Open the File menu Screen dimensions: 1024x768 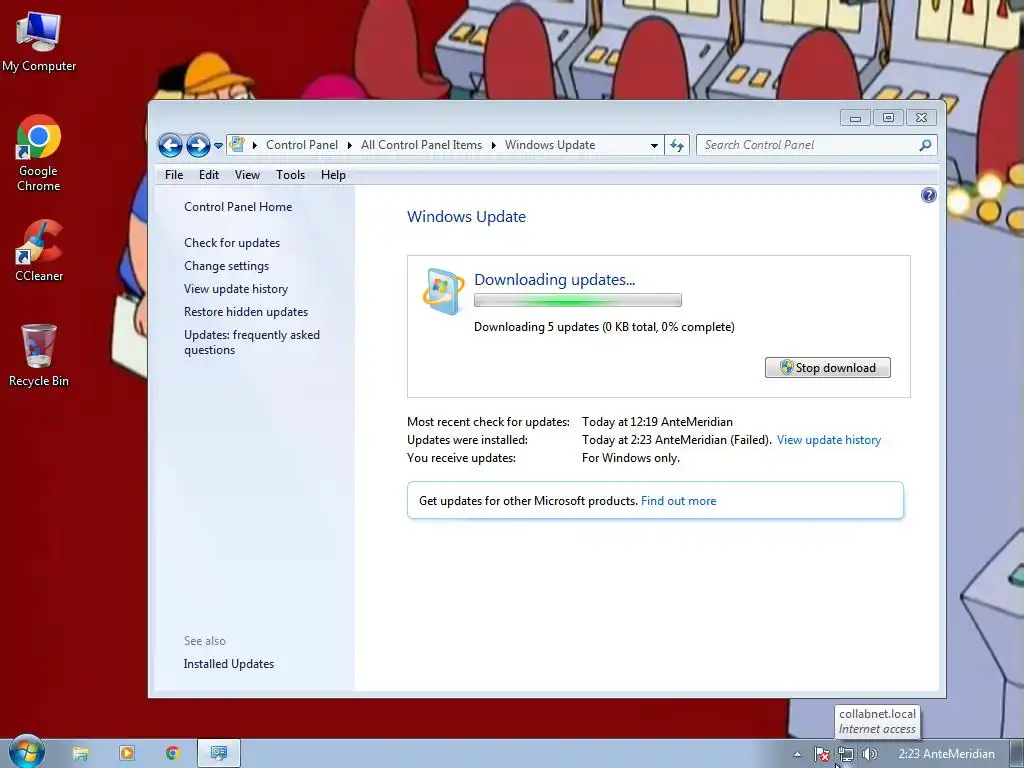coord(174,175)
